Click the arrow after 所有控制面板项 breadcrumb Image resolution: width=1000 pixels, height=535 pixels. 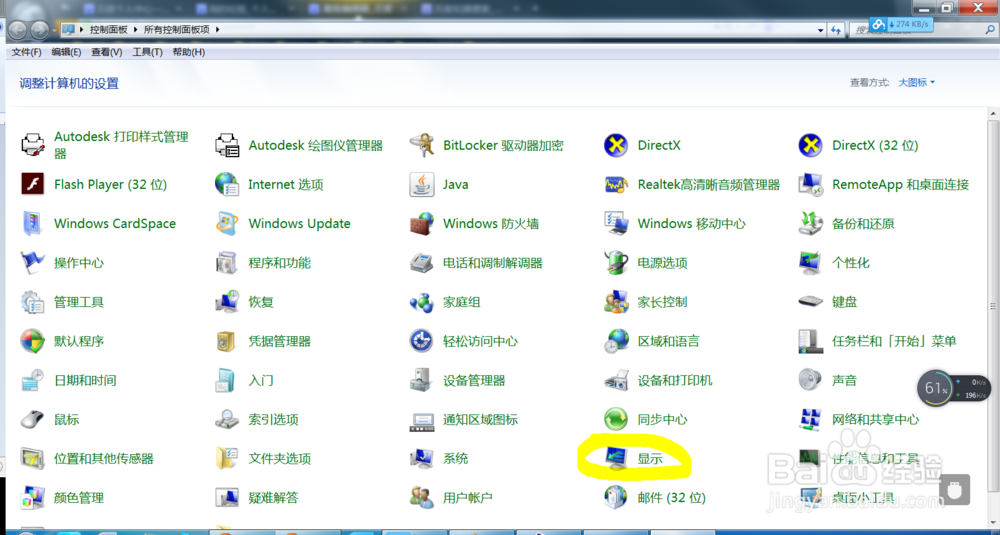pyautogui.click(x=217, y=29)
